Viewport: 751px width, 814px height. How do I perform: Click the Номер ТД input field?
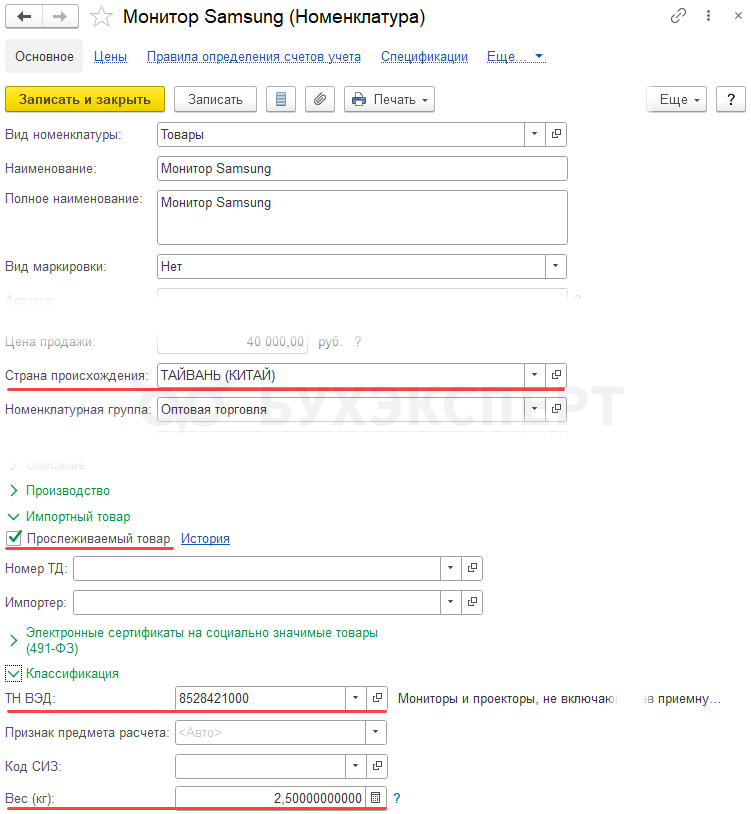pyautogui.click(x=257, y=568)
